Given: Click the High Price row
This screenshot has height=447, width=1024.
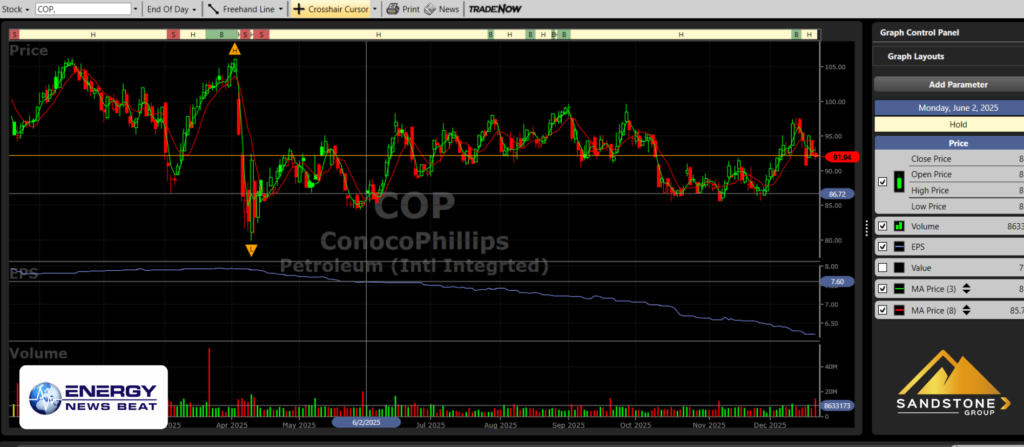Looking at the screenshot, I should tap(967, 190).
